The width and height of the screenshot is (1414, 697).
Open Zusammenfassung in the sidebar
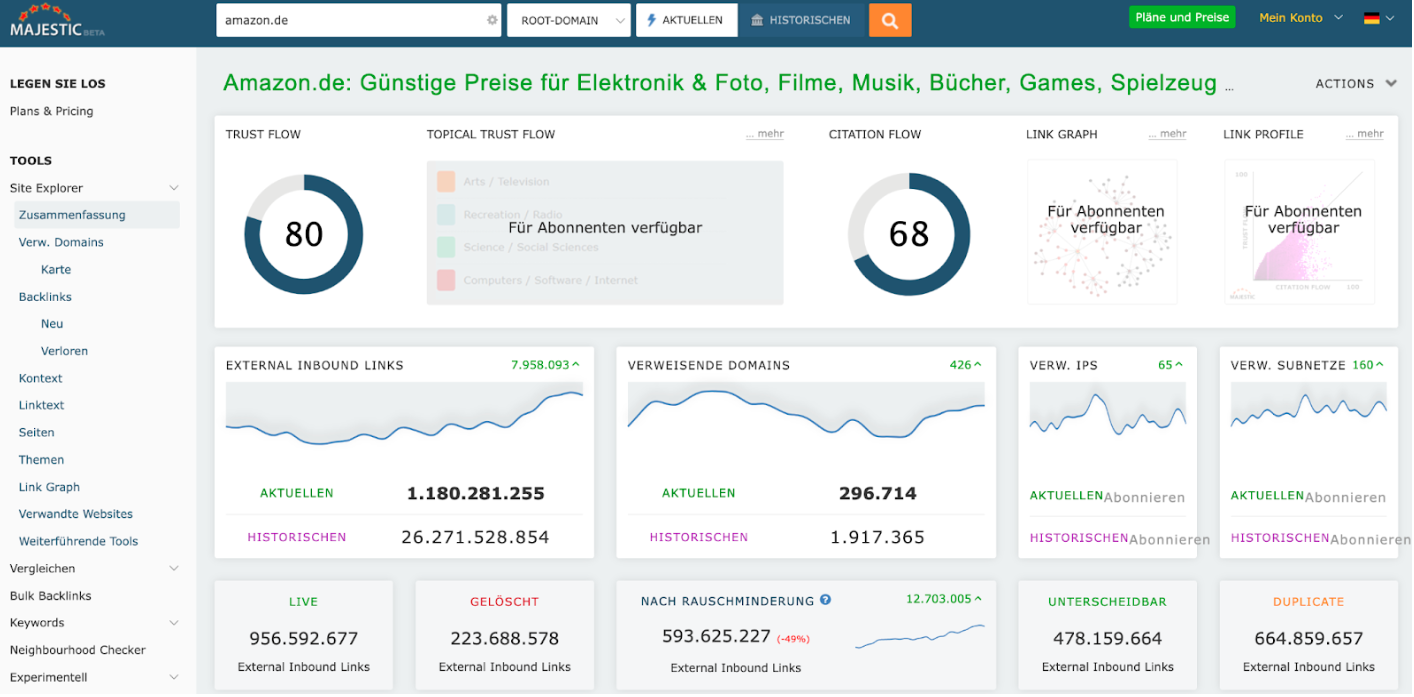[x=97, y=215]
